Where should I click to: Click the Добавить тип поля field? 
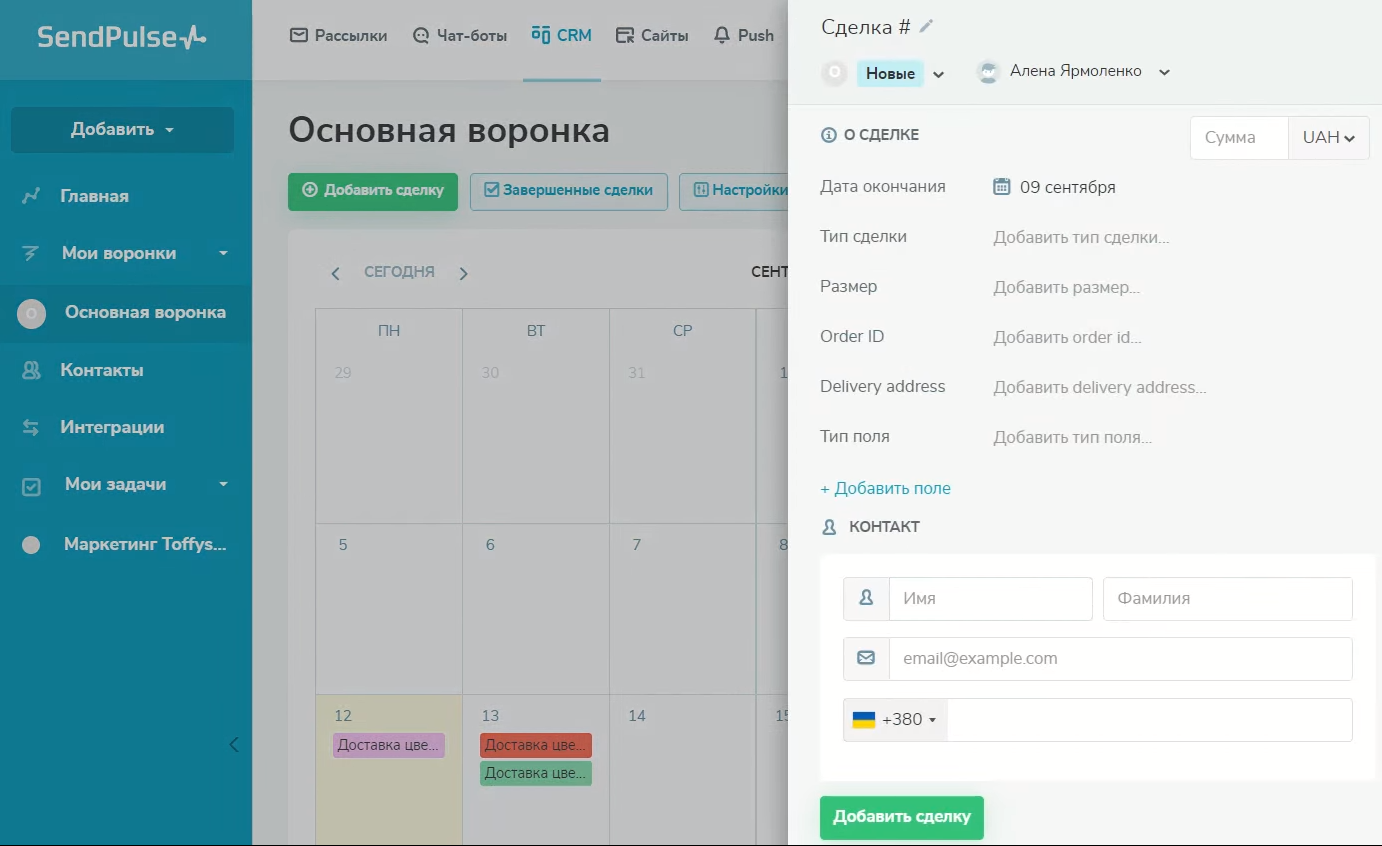click(x=1072, y=437)
